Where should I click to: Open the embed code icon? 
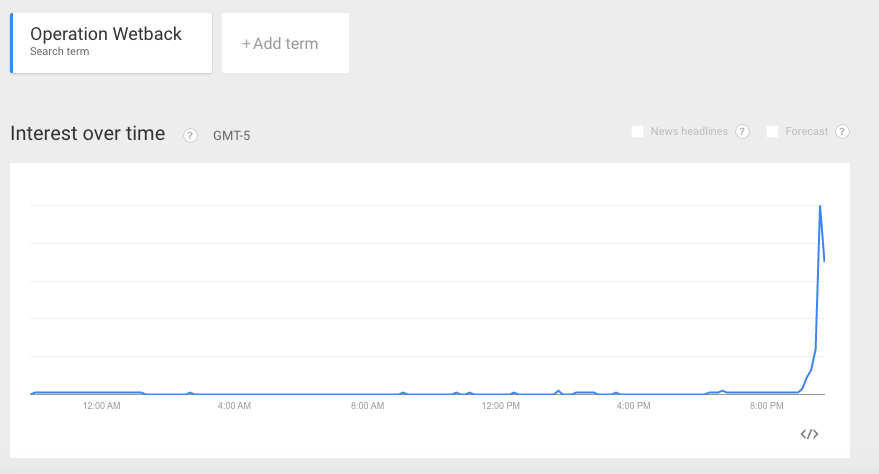point(810,434)
